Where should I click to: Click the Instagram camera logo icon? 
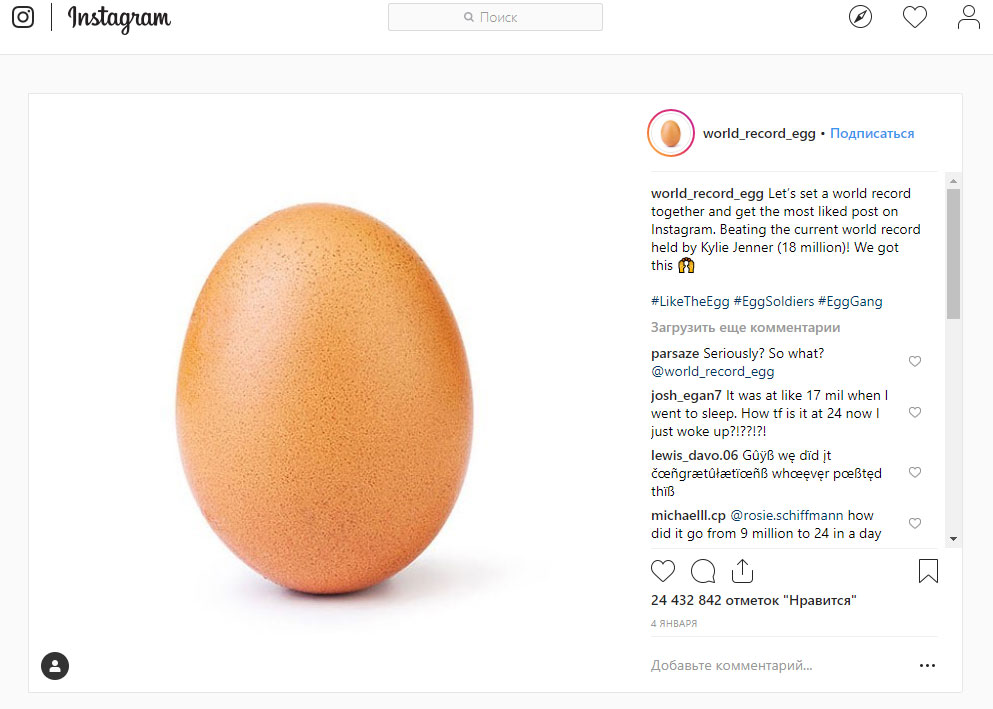tap(23, 17)
